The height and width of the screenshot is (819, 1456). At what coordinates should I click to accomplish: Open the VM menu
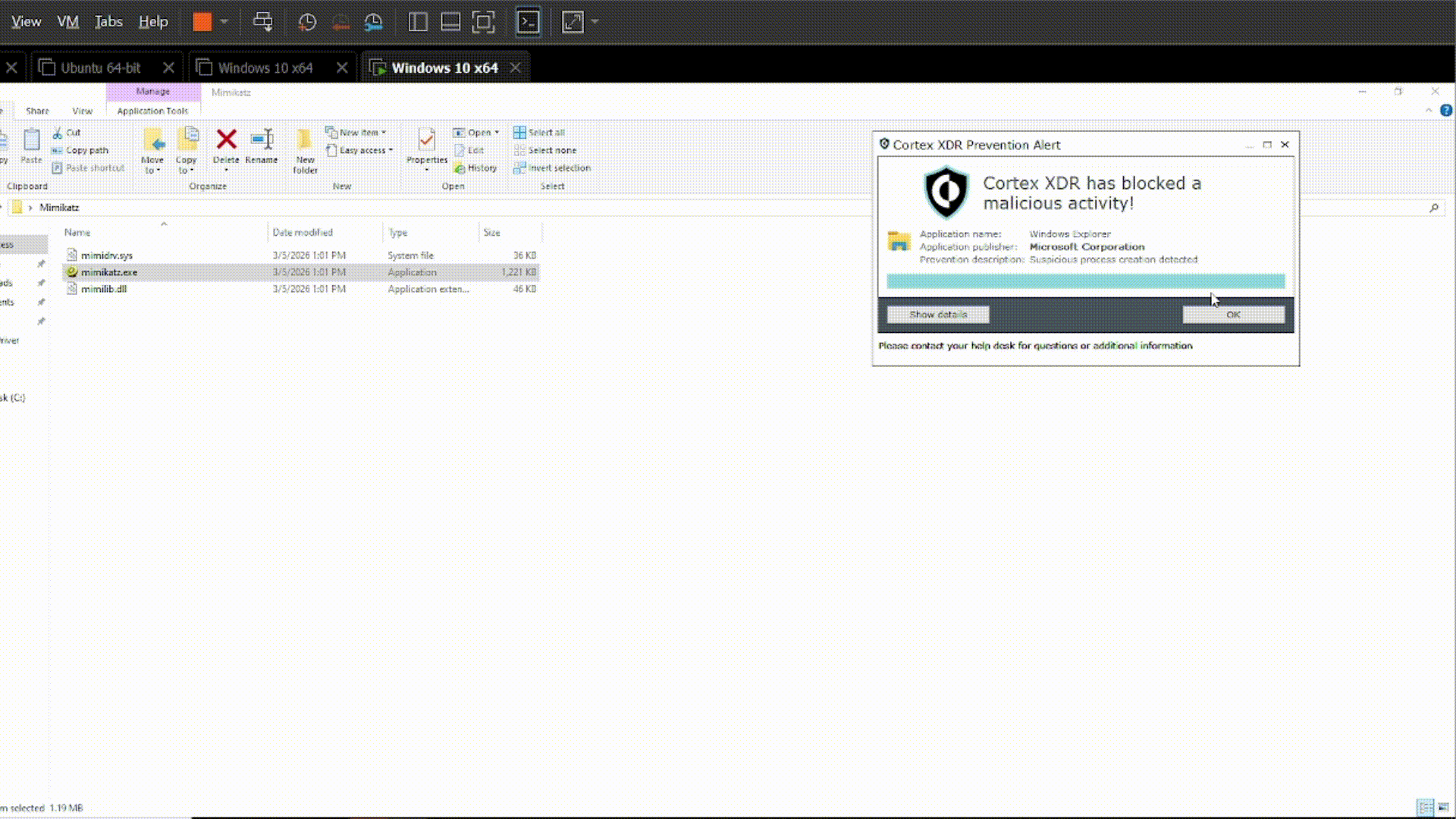(67, 22)
